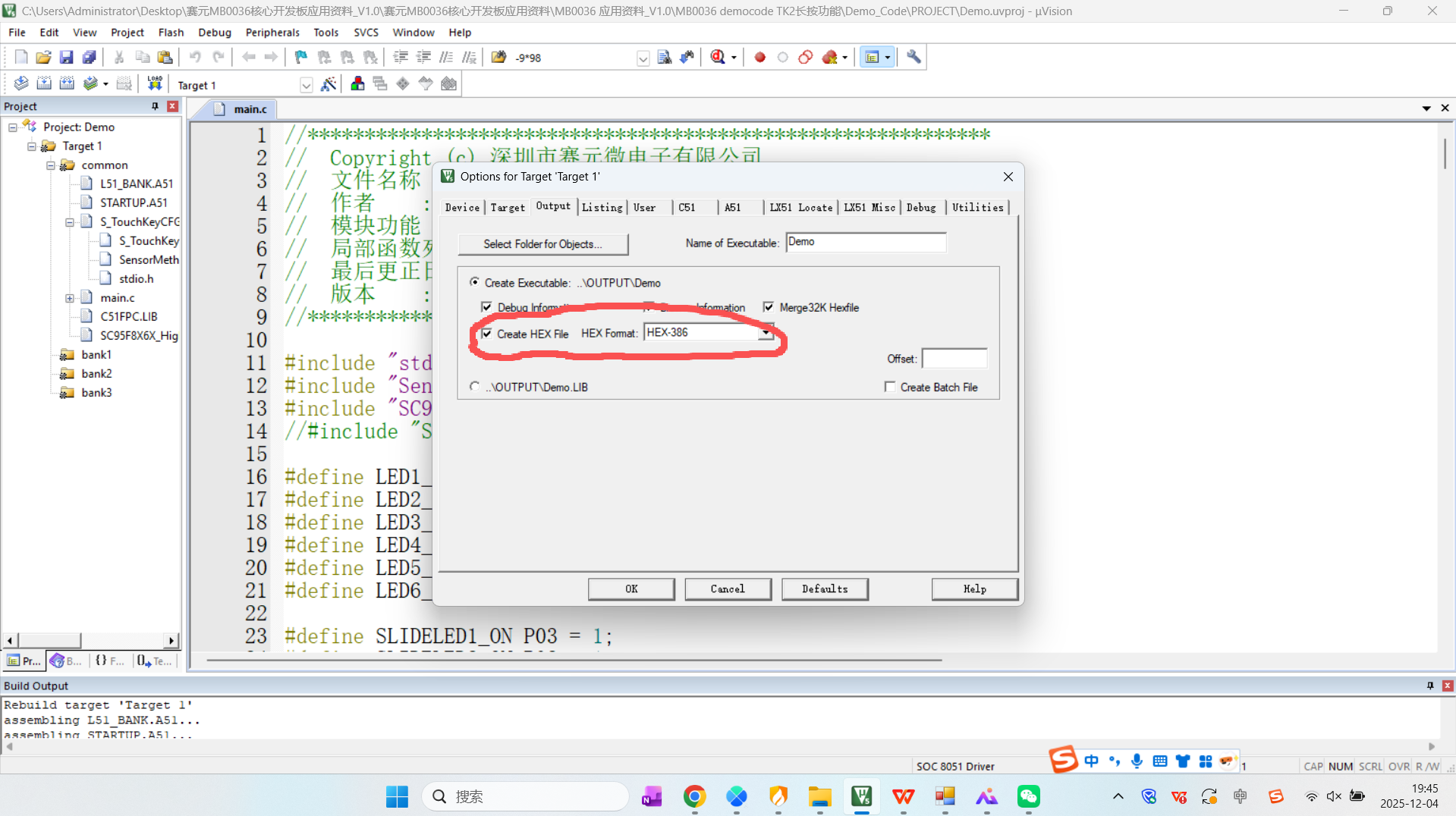Click the Offset input field
Screen dimensions: 1456x816
click(954, 358)
